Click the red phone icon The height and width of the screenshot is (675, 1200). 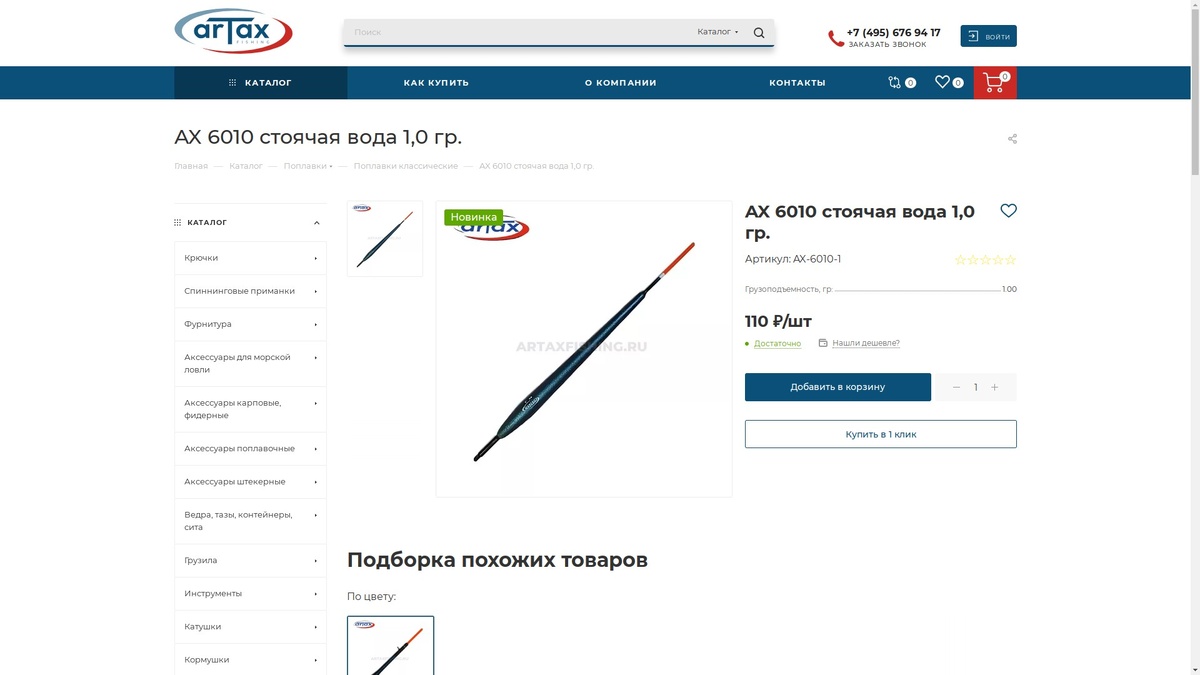pyautogui.click(x=836, y=38)
